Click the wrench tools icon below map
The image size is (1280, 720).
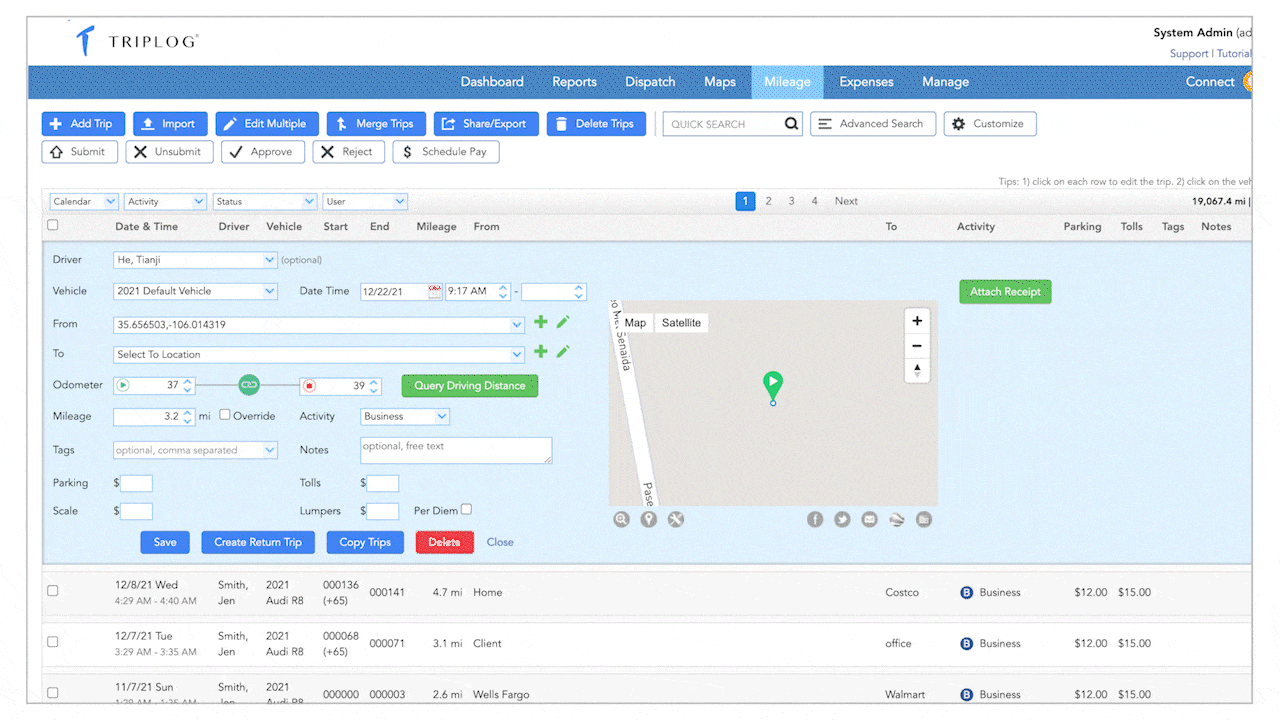click(676, 519)
